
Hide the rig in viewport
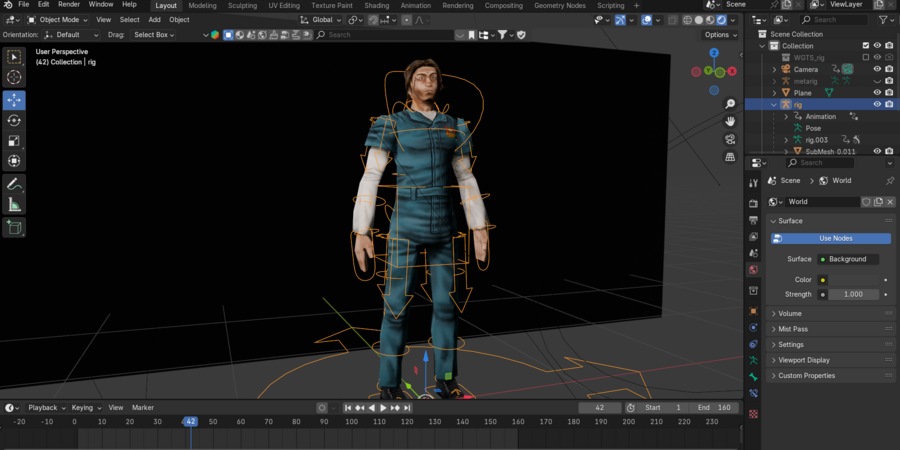tap(877, 104)
